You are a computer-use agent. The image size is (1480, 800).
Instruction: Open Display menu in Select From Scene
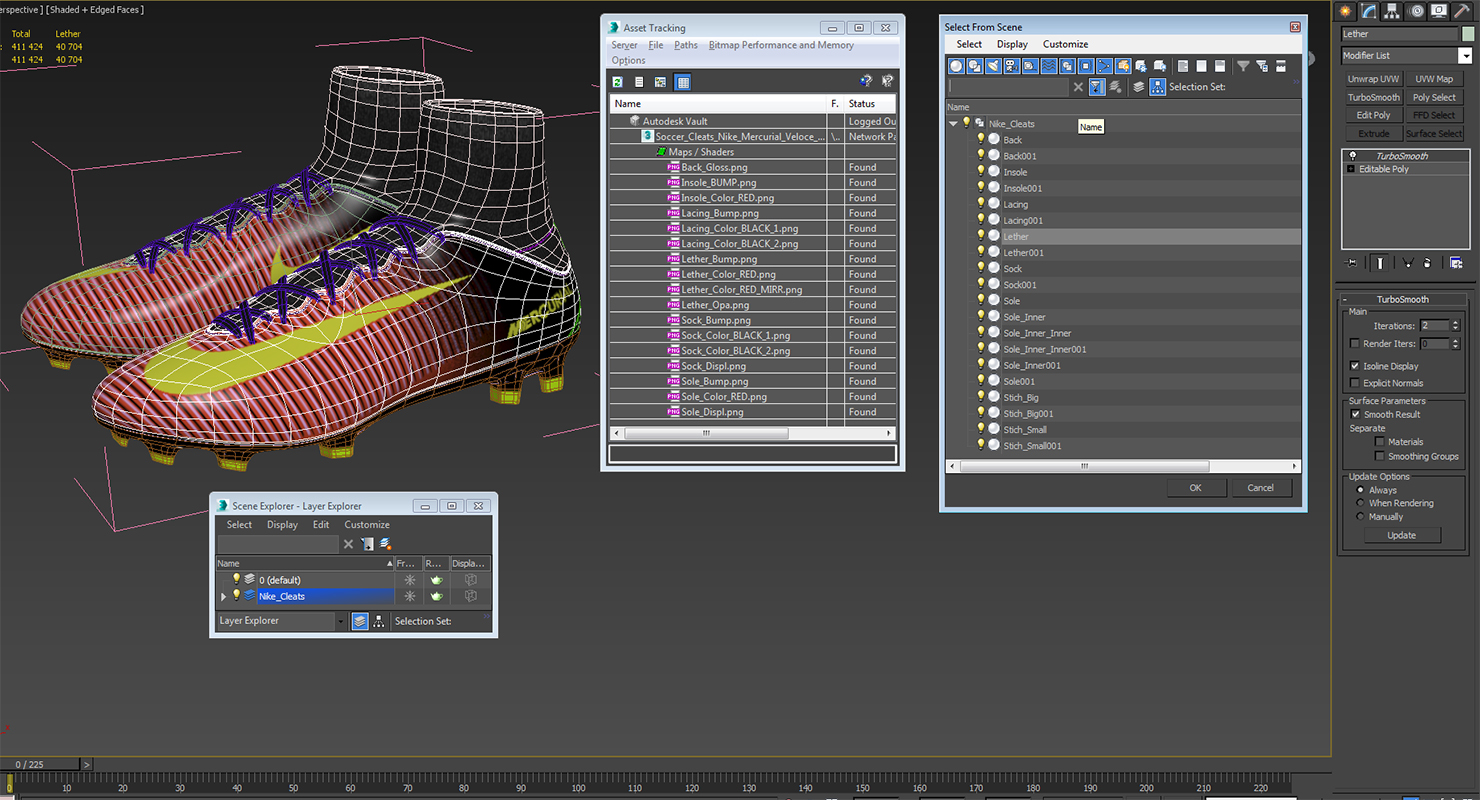coord(1012,44)
